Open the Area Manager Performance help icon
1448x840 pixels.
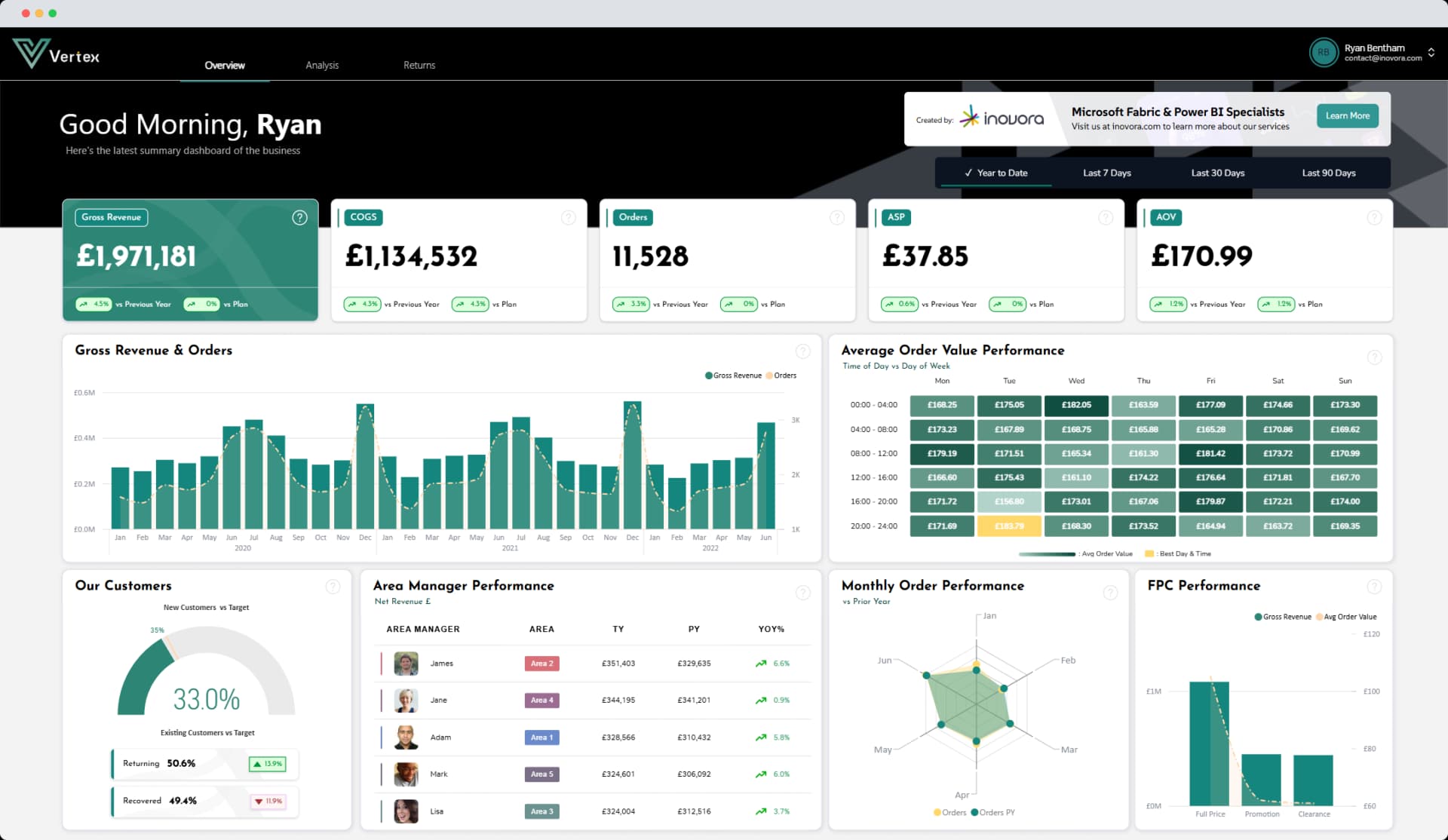(x=802, y=593)
